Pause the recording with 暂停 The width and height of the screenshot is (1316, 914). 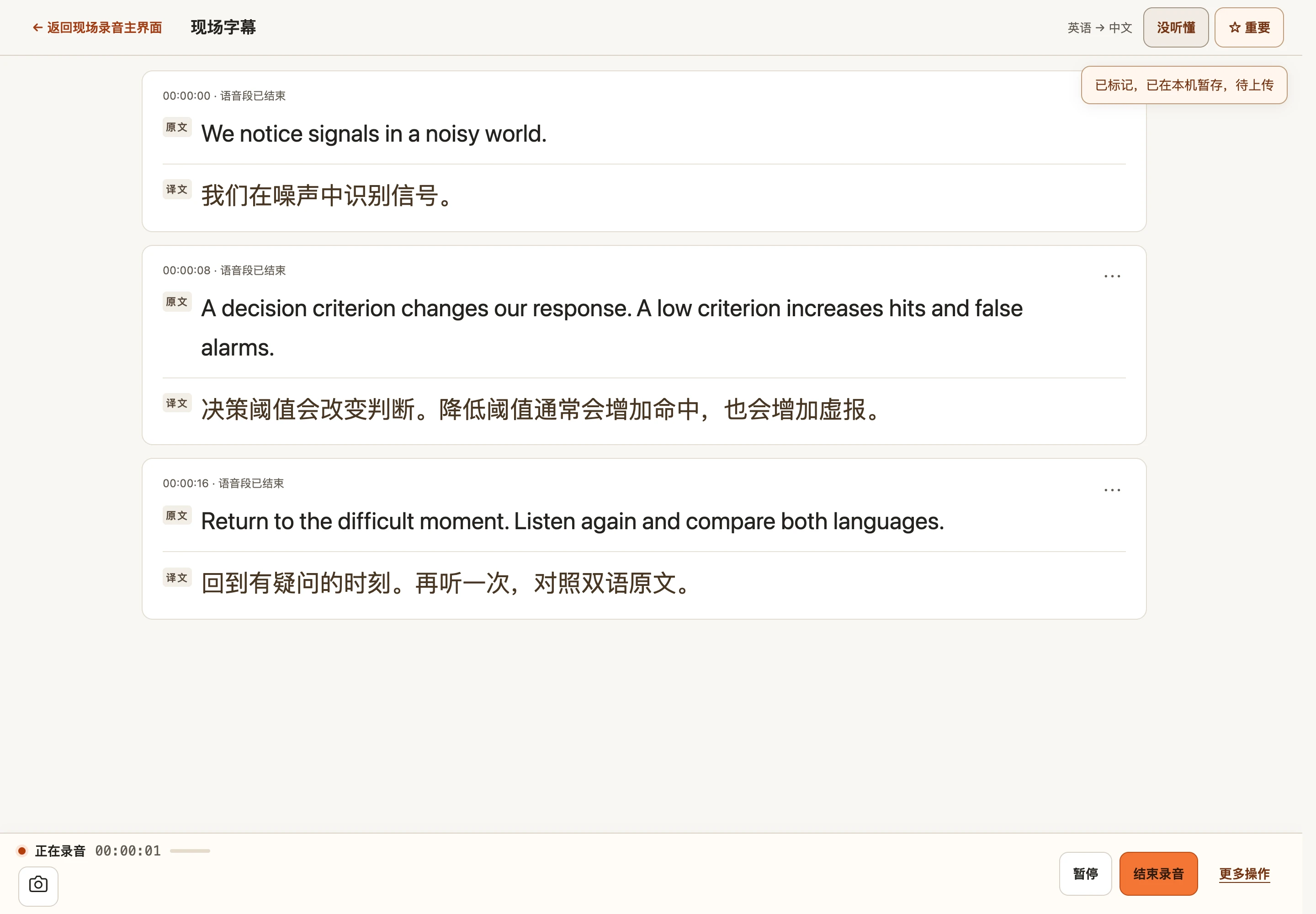(1085, 874)
